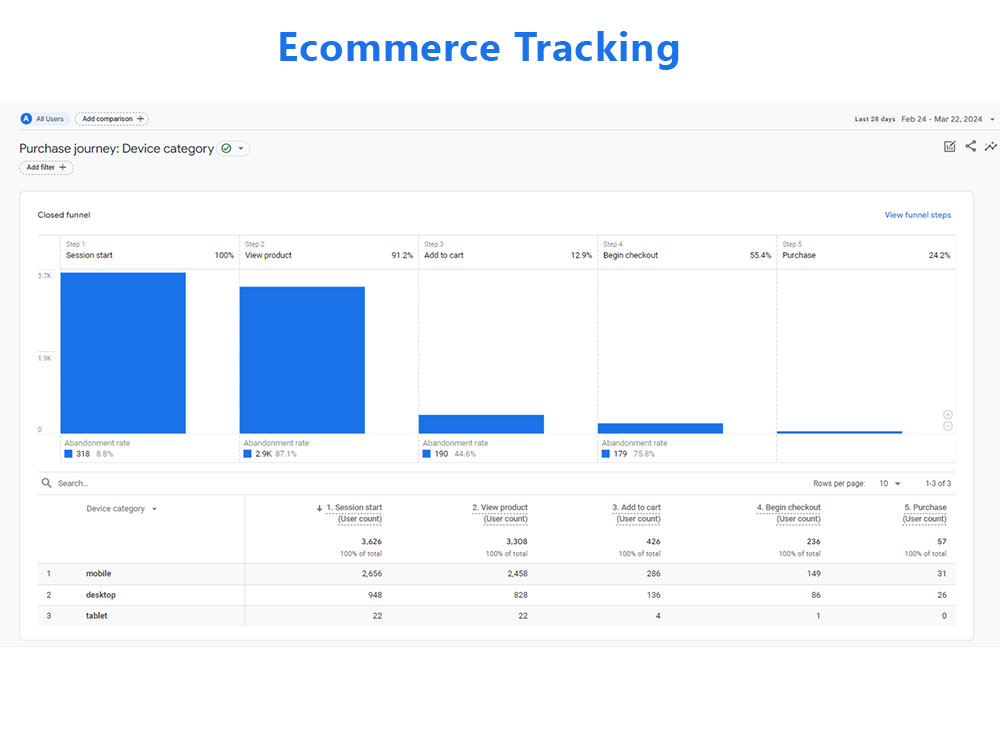Viewport: 1000px width, 750px height.
Task: Click total begin checkout value 236
Action: click(814, 541)
